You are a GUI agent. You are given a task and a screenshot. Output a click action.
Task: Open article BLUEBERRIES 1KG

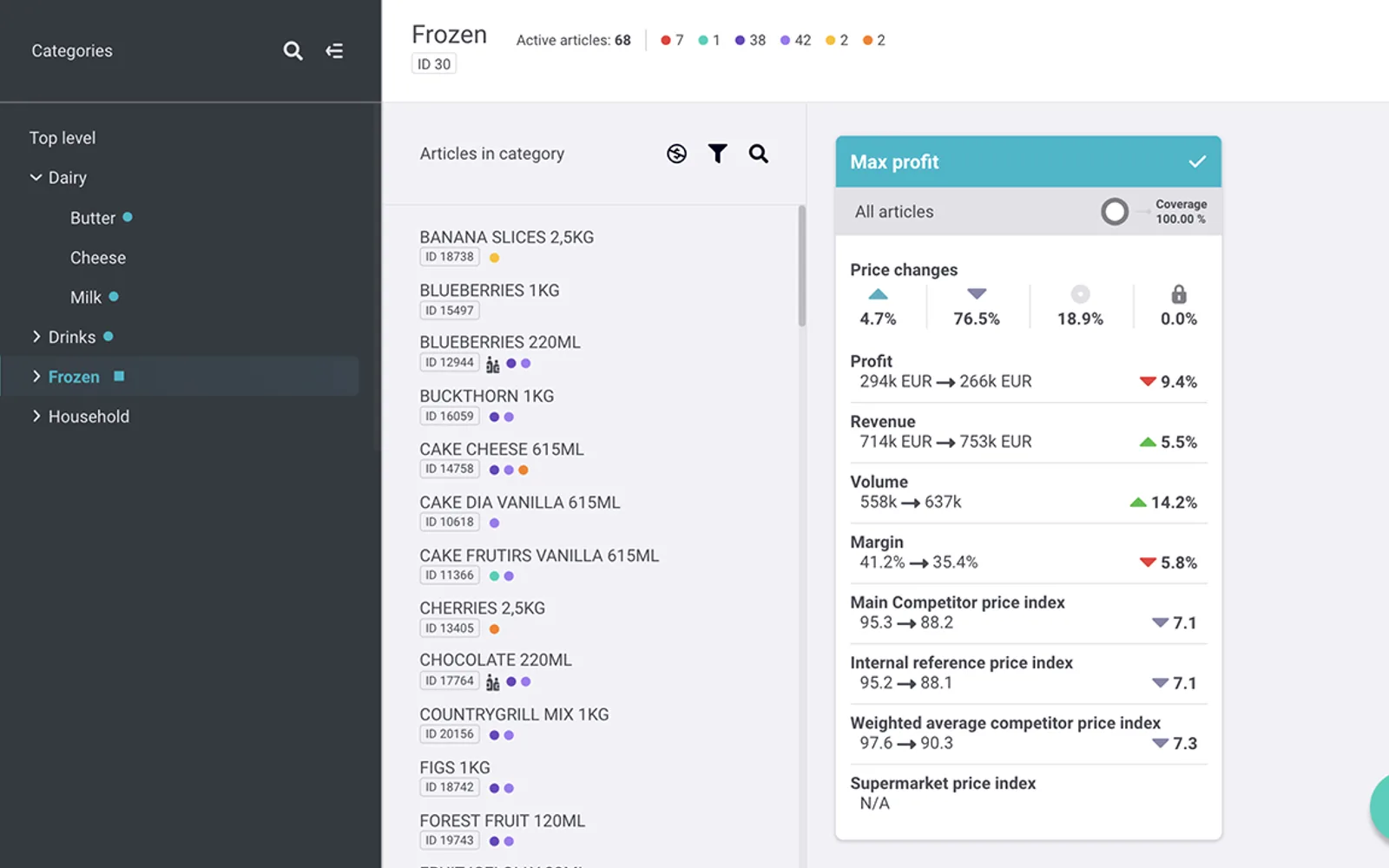(490, 290)
